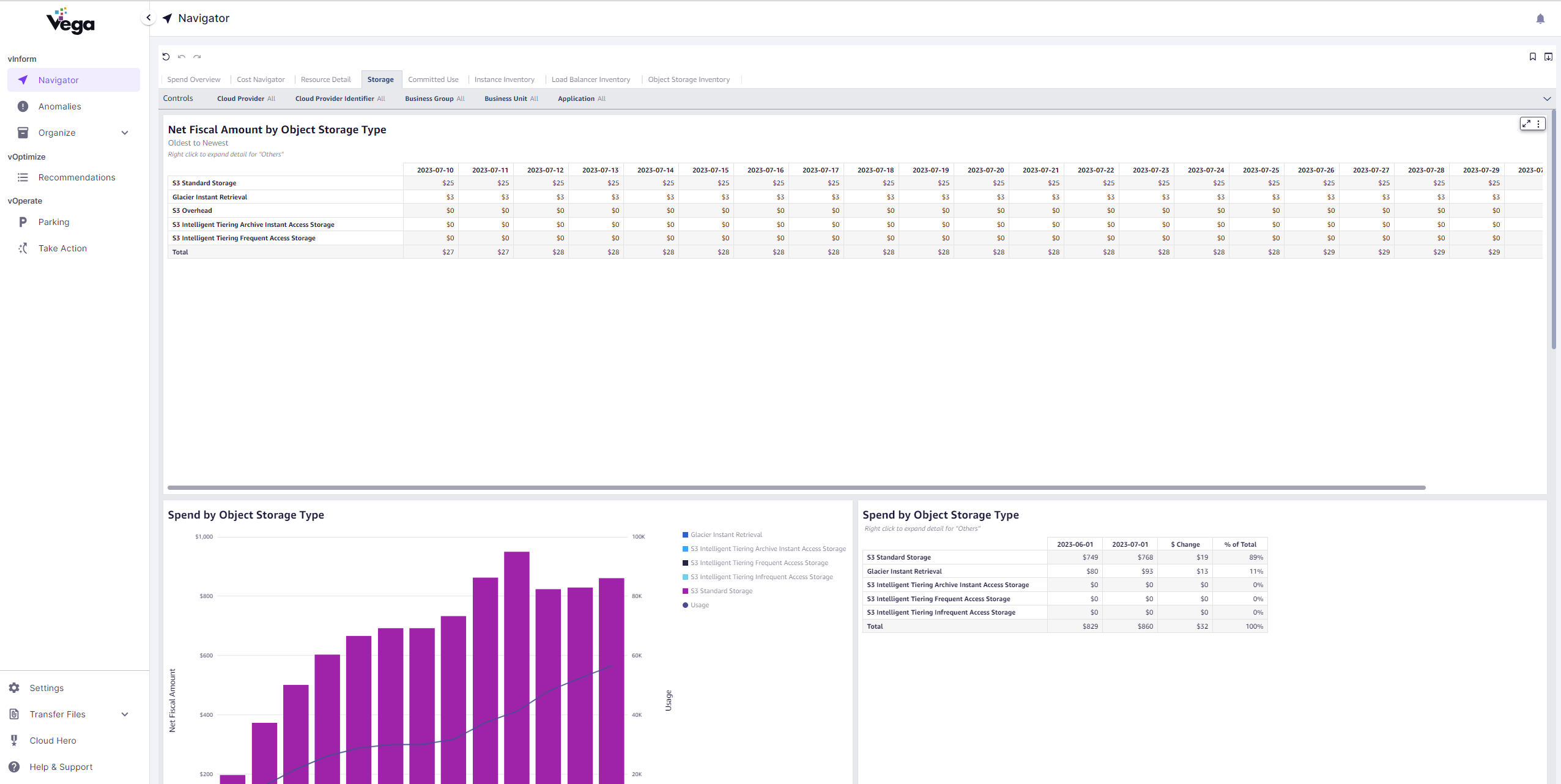Click the Navigator header arrow icon

(x=168, y=18)
